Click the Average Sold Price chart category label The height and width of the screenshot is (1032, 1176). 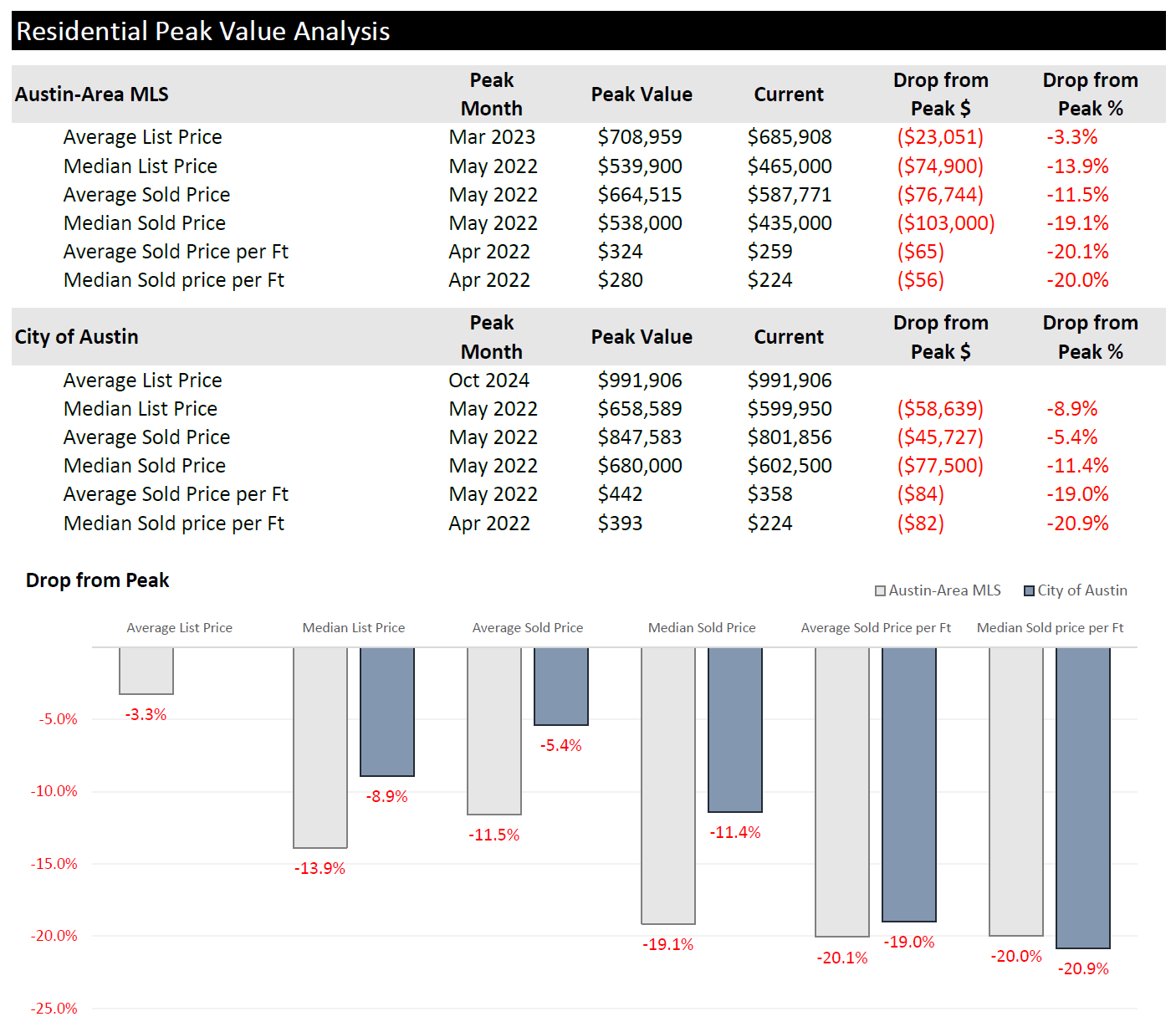(528, 628)
